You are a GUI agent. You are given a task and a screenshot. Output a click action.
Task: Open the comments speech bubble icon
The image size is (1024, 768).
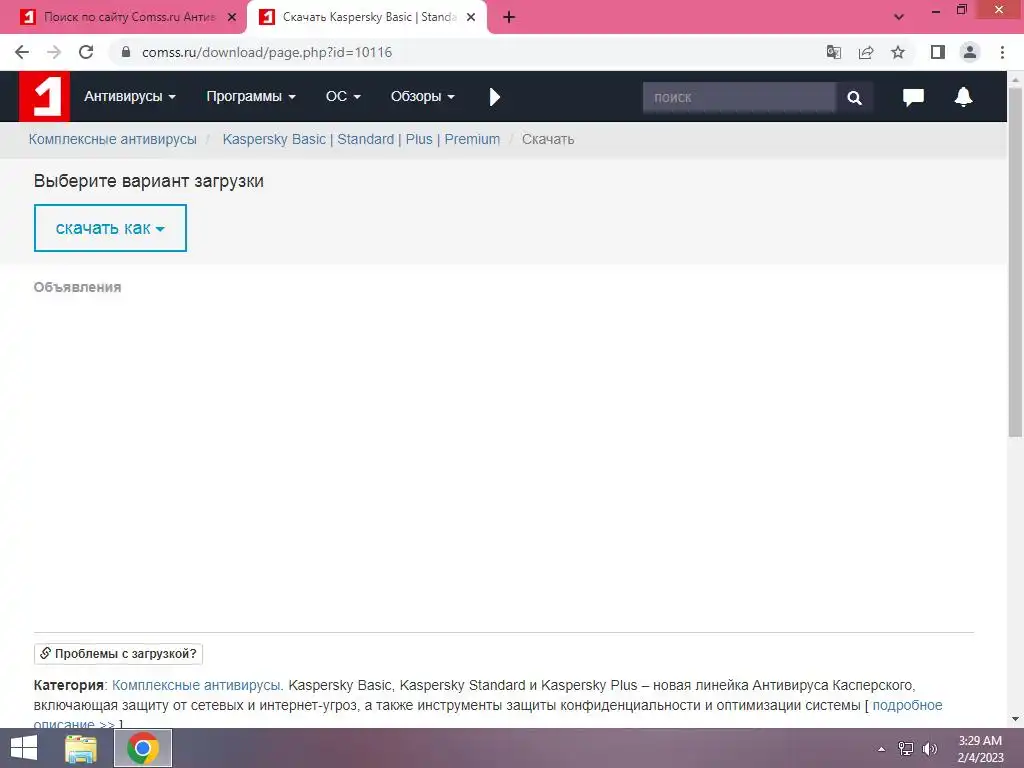[913, 97]
